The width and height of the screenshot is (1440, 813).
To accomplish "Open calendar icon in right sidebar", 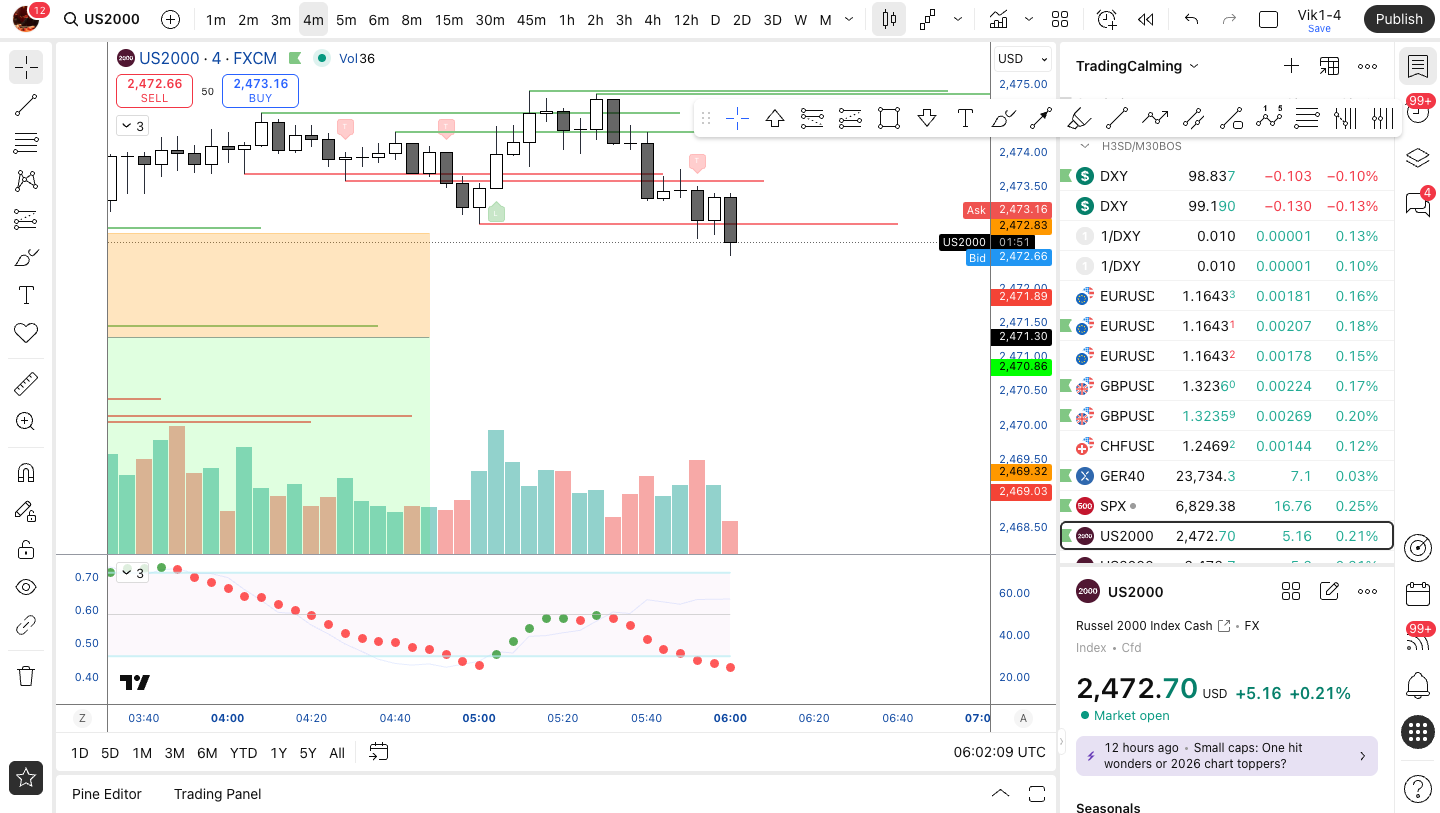I will [1417, 594].
